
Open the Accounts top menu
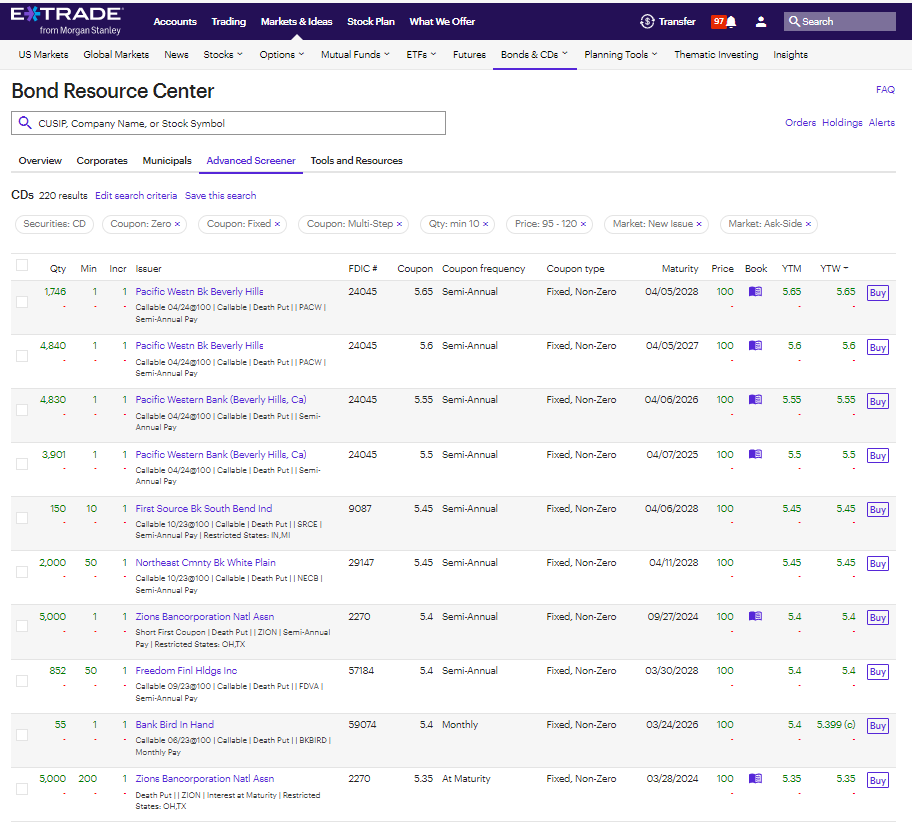click(175, 22)
